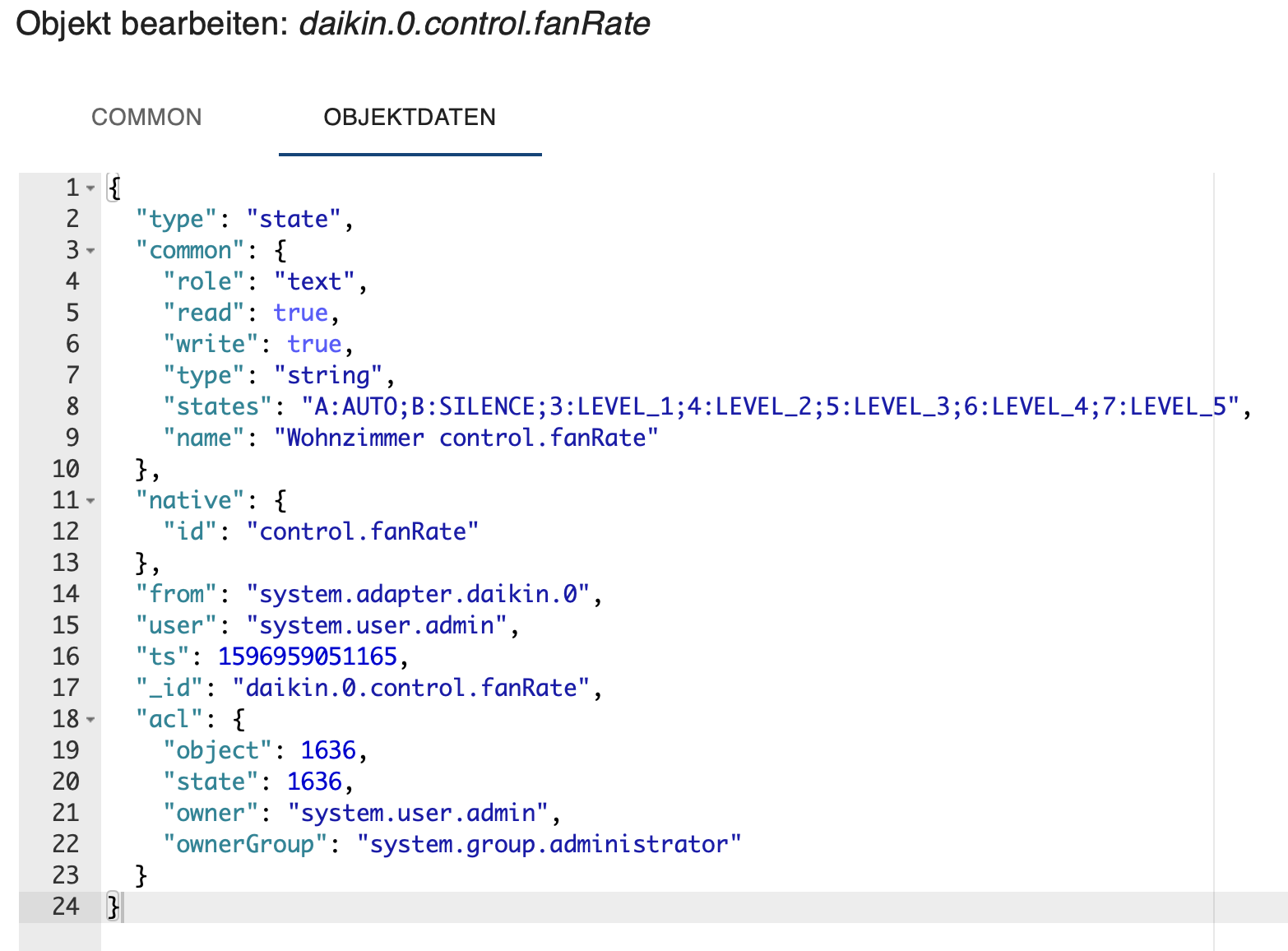Click the "write" true value
Screen dimensions: 1288x951
(314, 344)
